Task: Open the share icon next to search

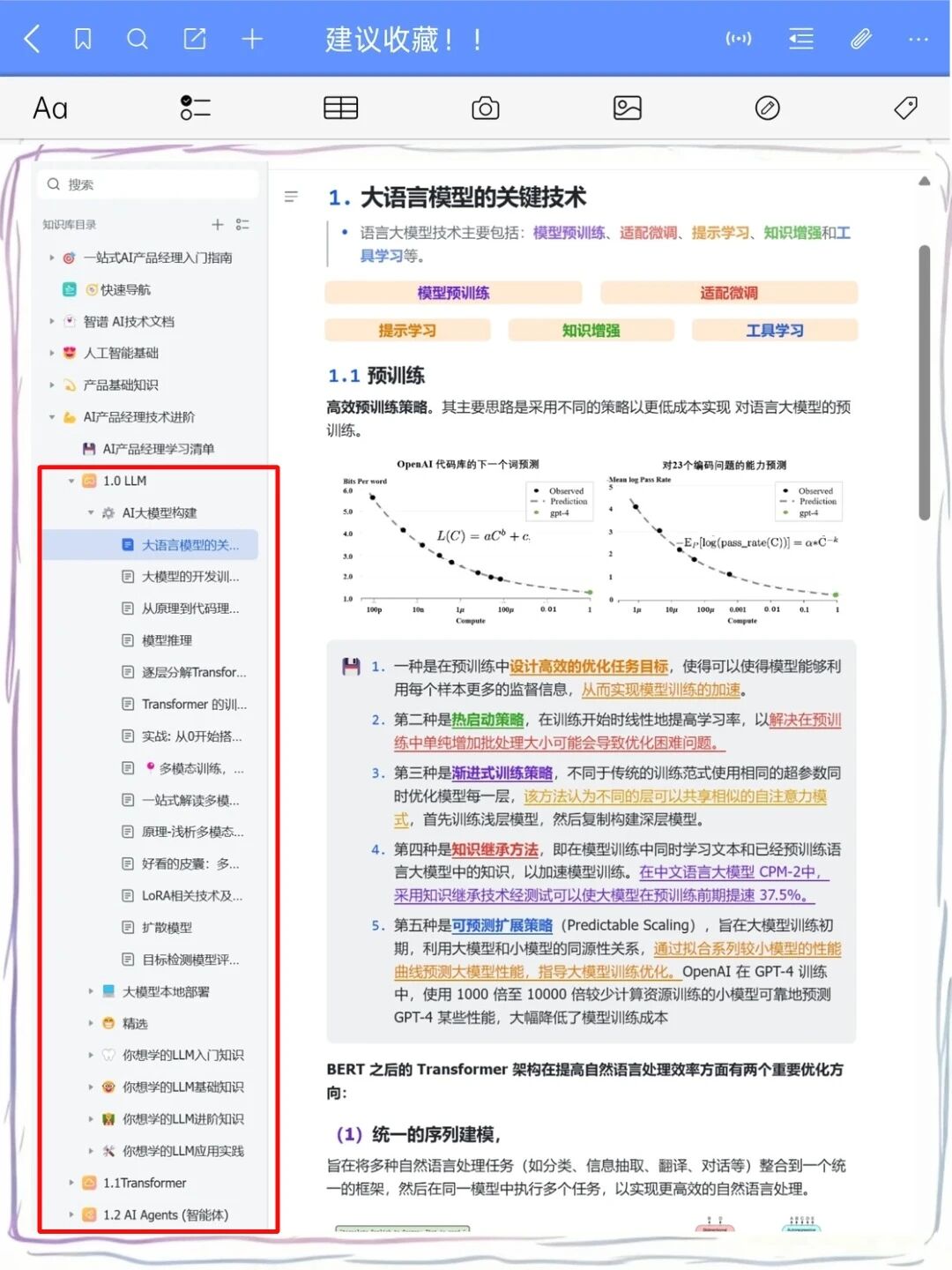Action: click(194, 39)
